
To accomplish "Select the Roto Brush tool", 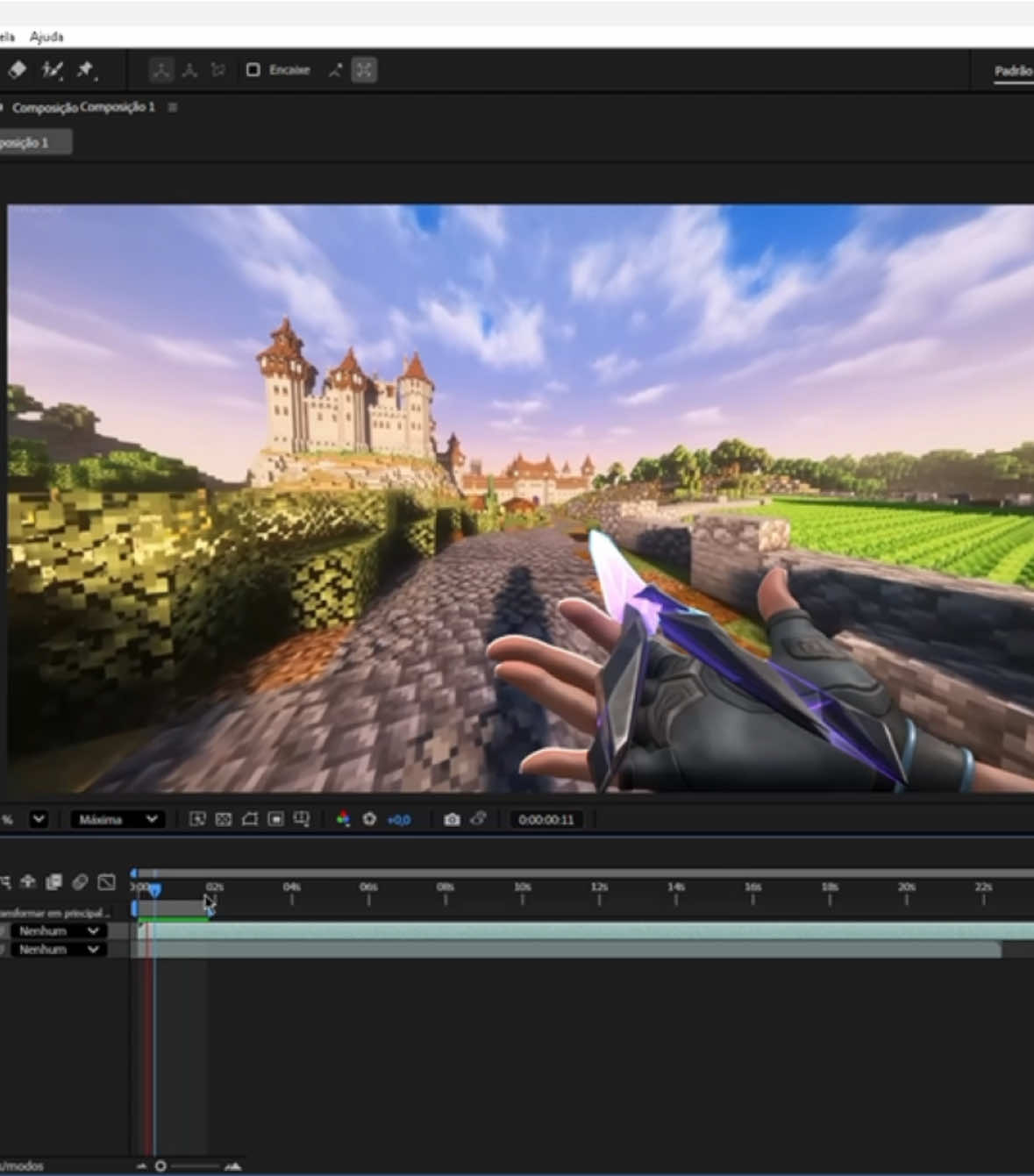I will click(x=53, y=70).
